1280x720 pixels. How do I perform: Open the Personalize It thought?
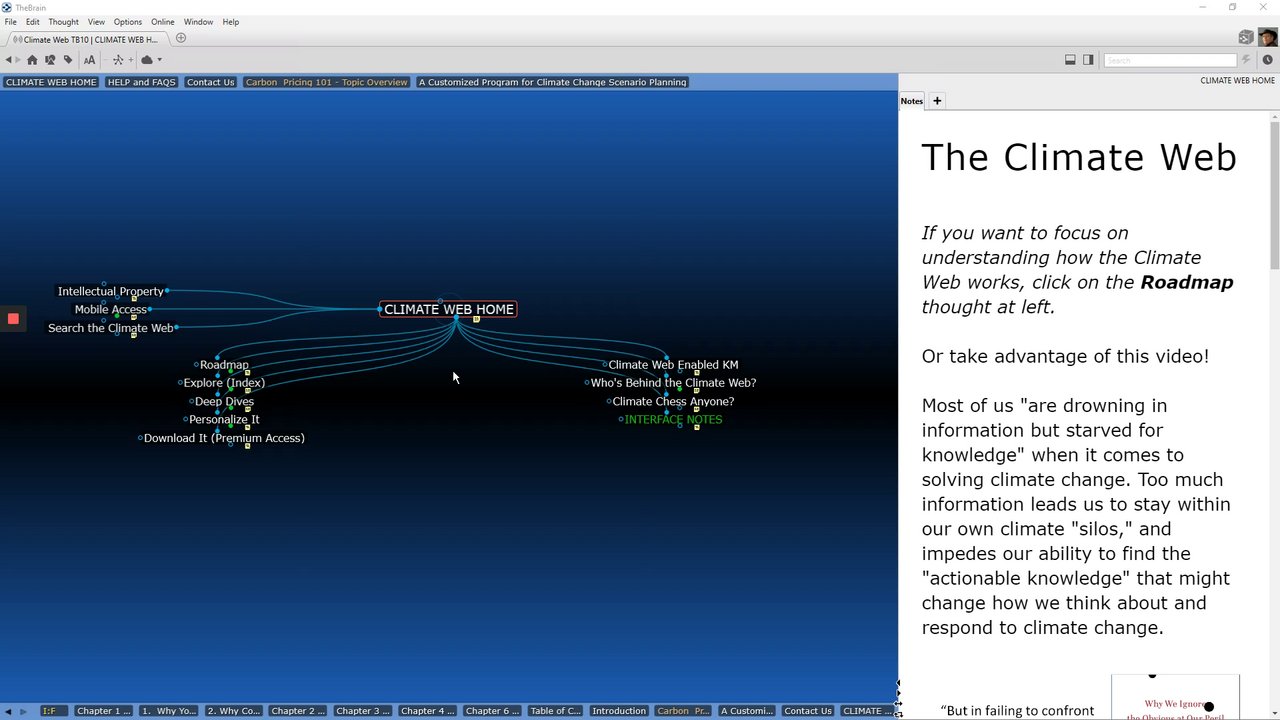pos(224,420)
